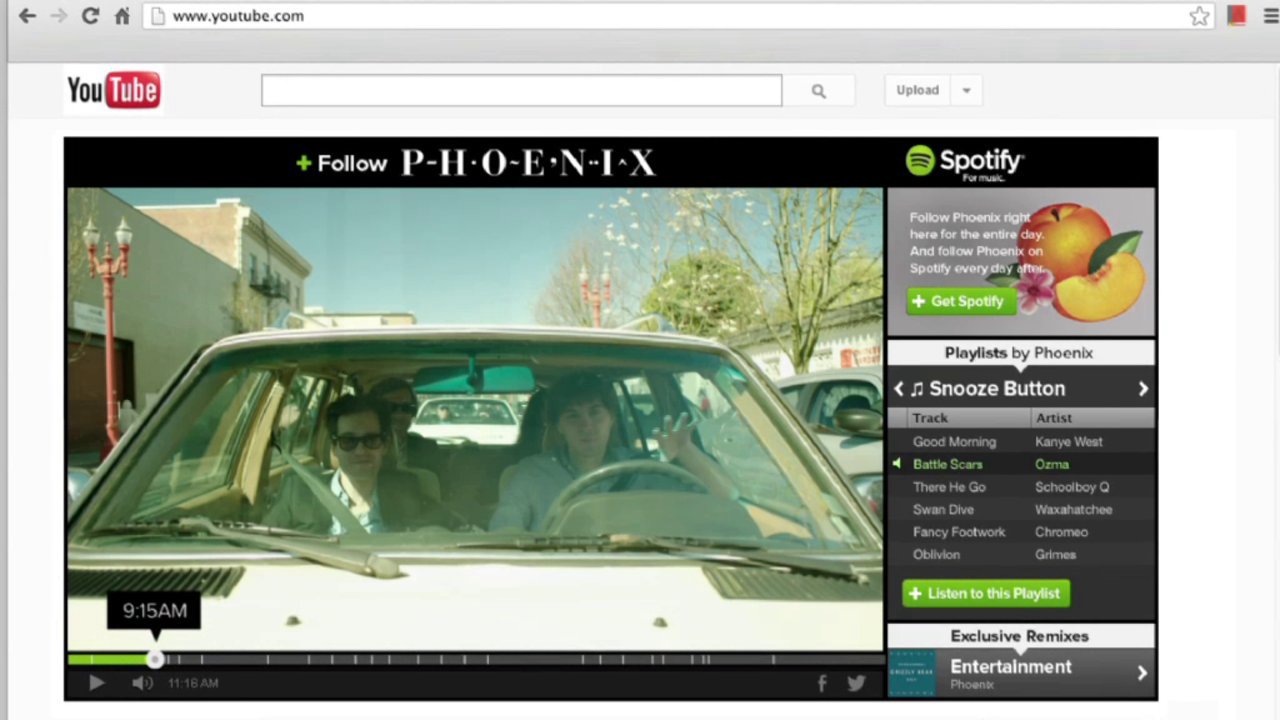Open the Spotify logo link
The image size is (1280, 720).
(965, 163)
